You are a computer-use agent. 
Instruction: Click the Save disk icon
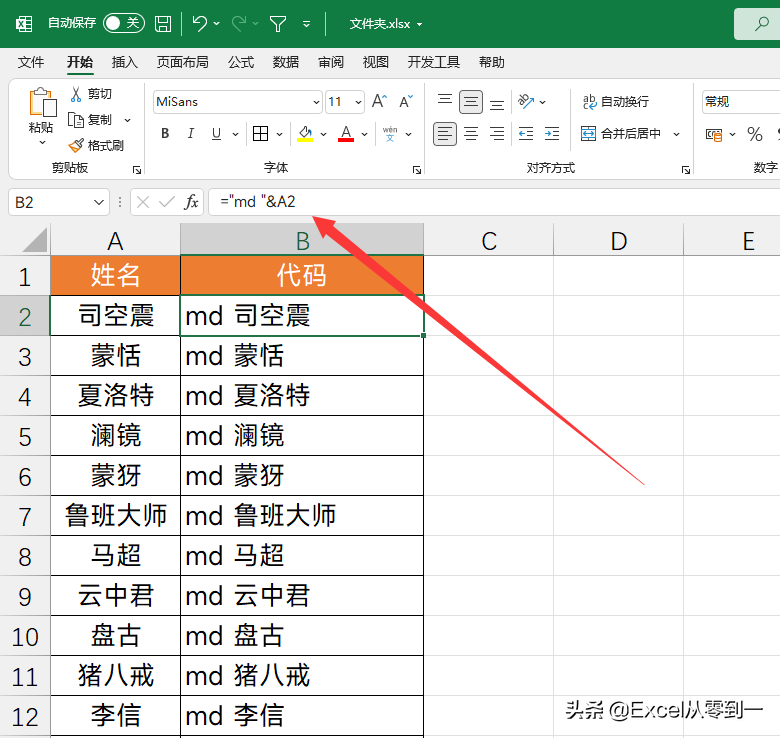click(163, 23)
